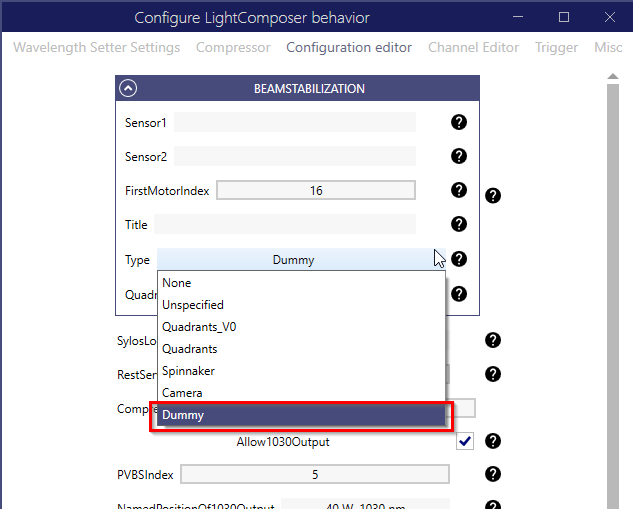This screenshot has width=633, height=509.
Task: Open help for Sensor1 field
Action: (459, 122)
